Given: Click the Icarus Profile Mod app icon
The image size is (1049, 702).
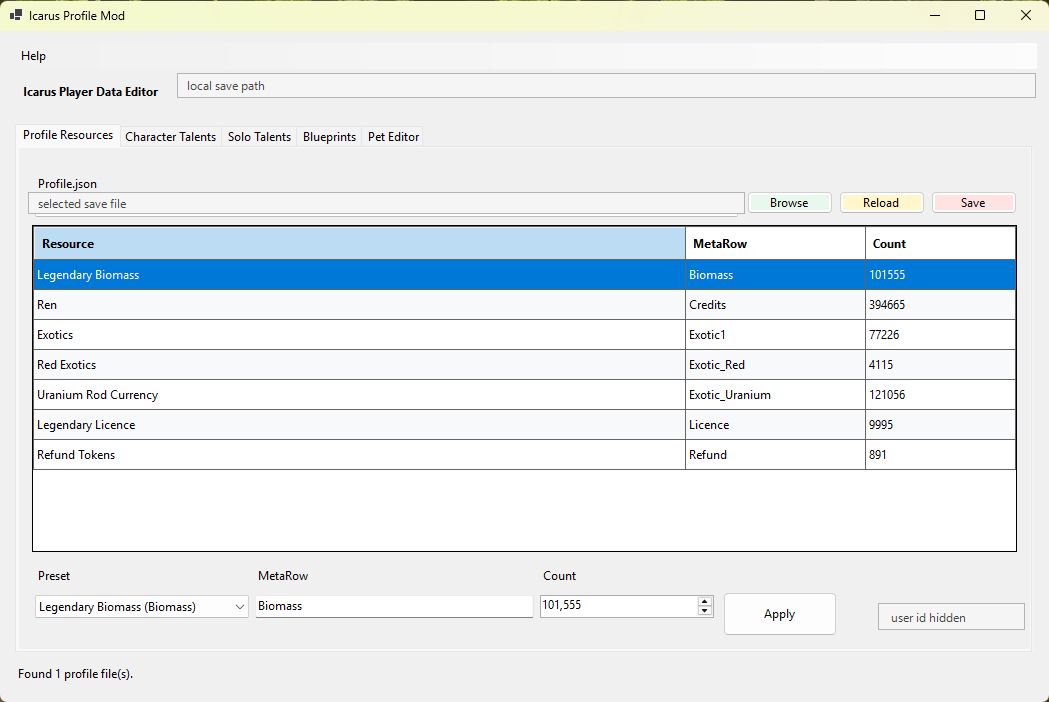Looking at the screenshot, I should click(x=15, y=15).
